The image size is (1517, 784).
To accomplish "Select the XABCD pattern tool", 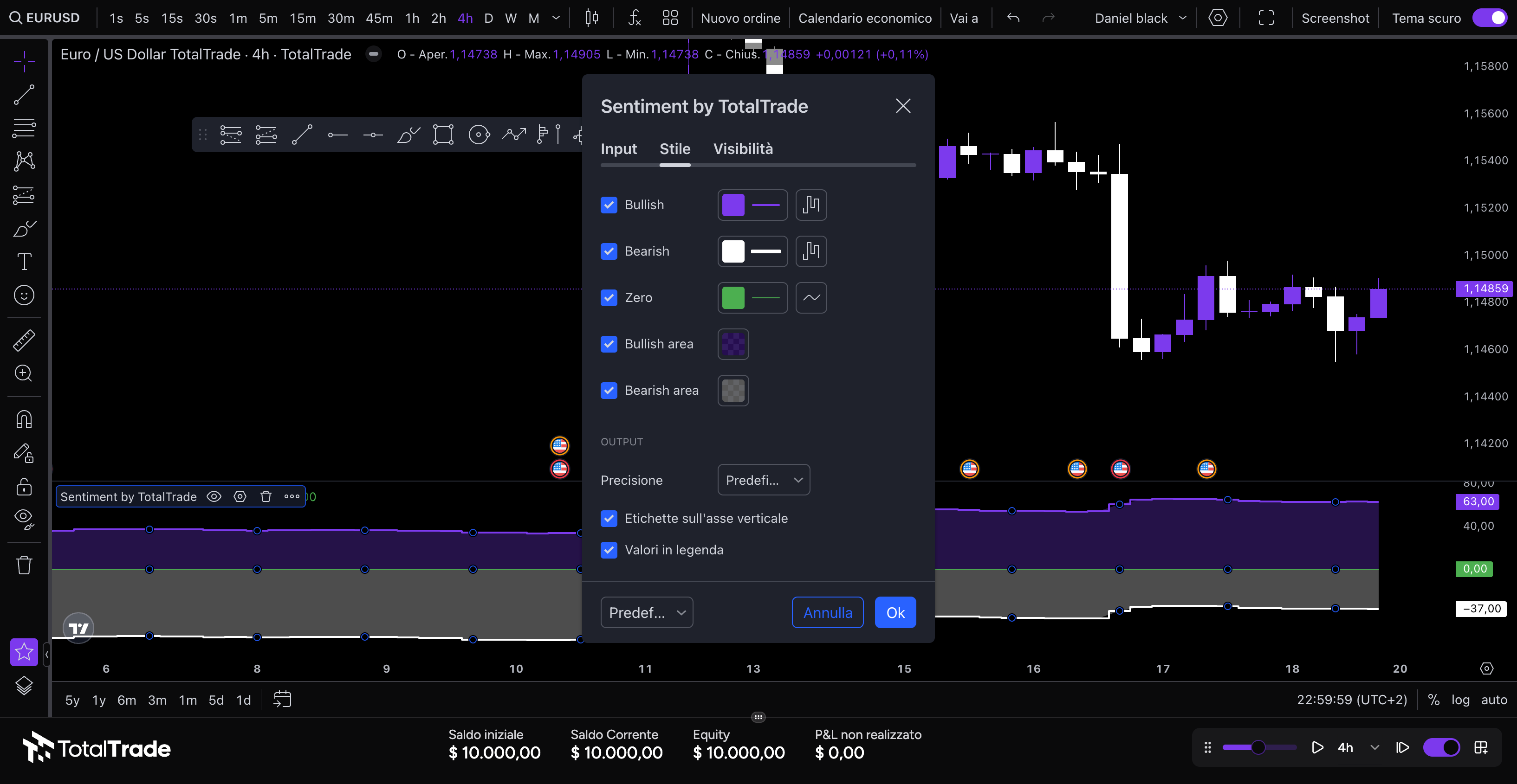I will point(24,161).
